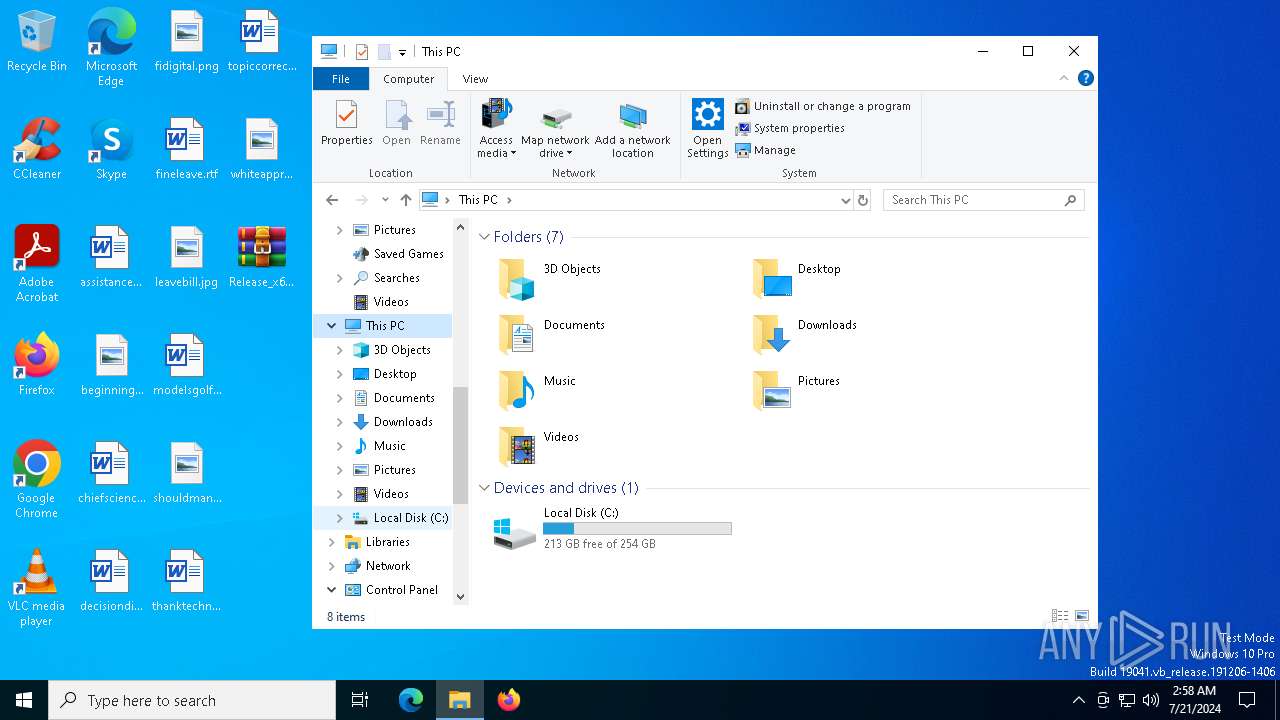Switch to details view layout

(1059, 616)
